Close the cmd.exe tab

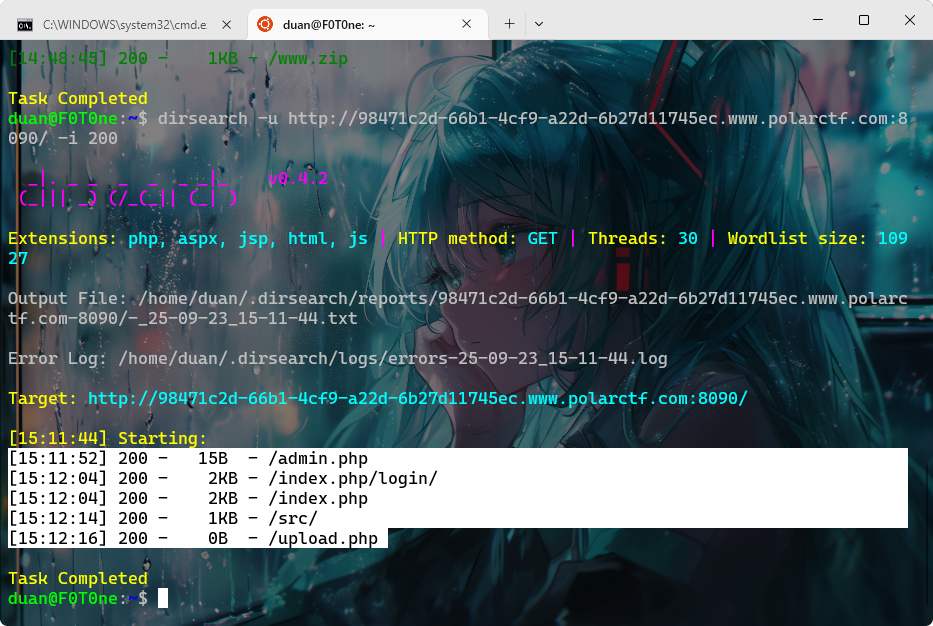(x=227, y=24)
